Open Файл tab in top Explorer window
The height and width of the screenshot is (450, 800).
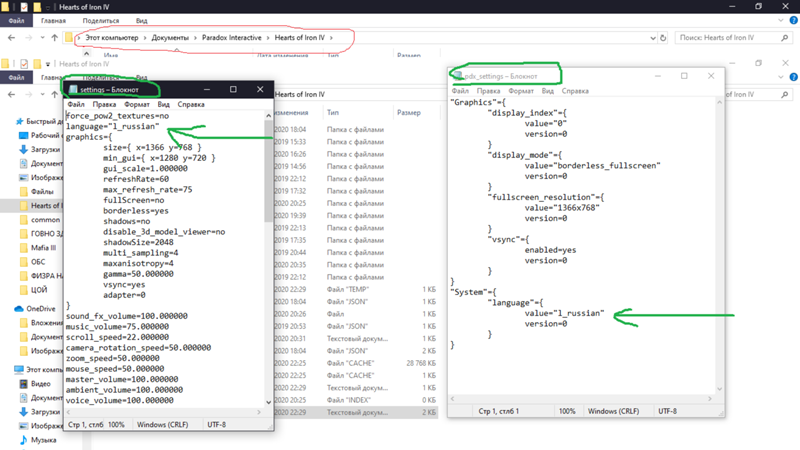(16, 20)
